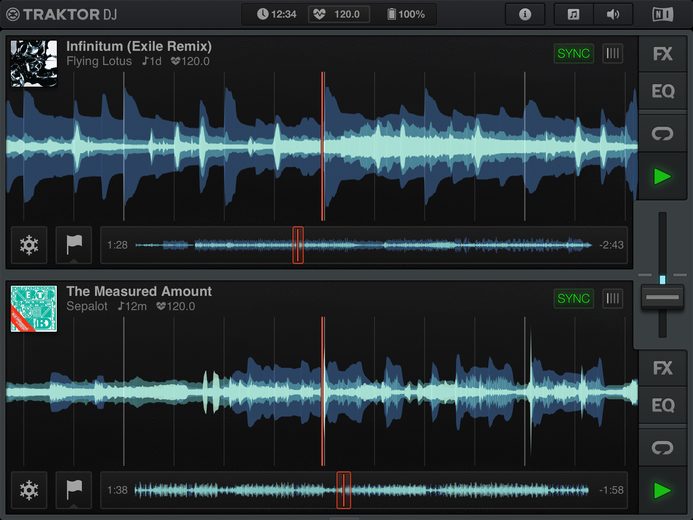693x520 pixels.
Task: Click elapsed time 1:38 on bottom deck
Action: tap(117, 490)
